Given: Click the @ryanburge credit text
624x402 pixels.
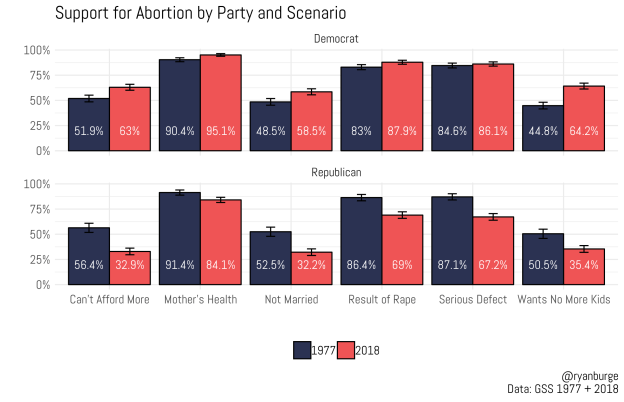Looking at the screenshot, I should [590, 374].
